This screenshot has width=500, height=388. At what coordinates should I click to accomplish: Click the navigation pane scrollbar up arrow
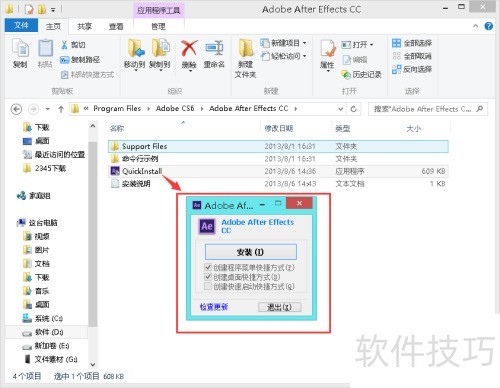coord(93,126)
